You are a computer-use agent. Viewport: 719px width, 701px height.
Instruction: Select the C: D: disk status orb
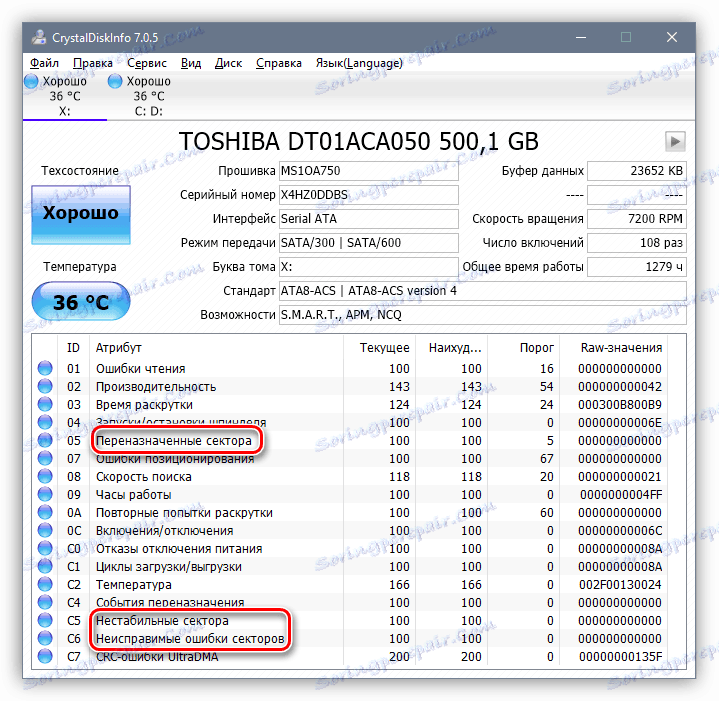[115, 81]
